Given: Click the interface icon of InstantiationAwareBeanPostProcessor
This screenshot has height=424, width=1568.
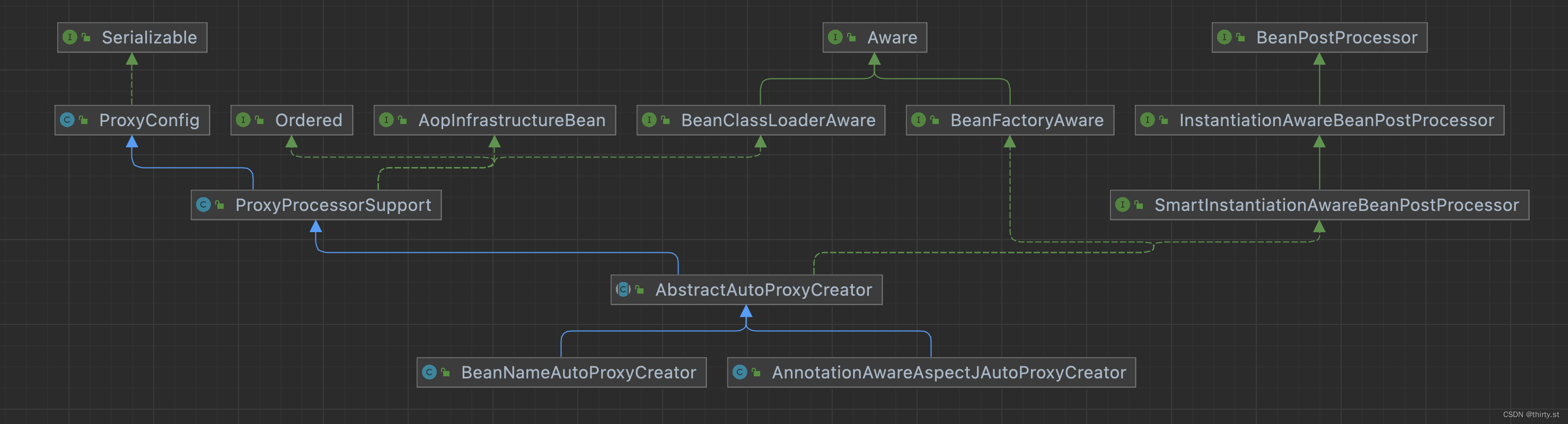Looking at the screenshot, I should [x=1148, y=120].
